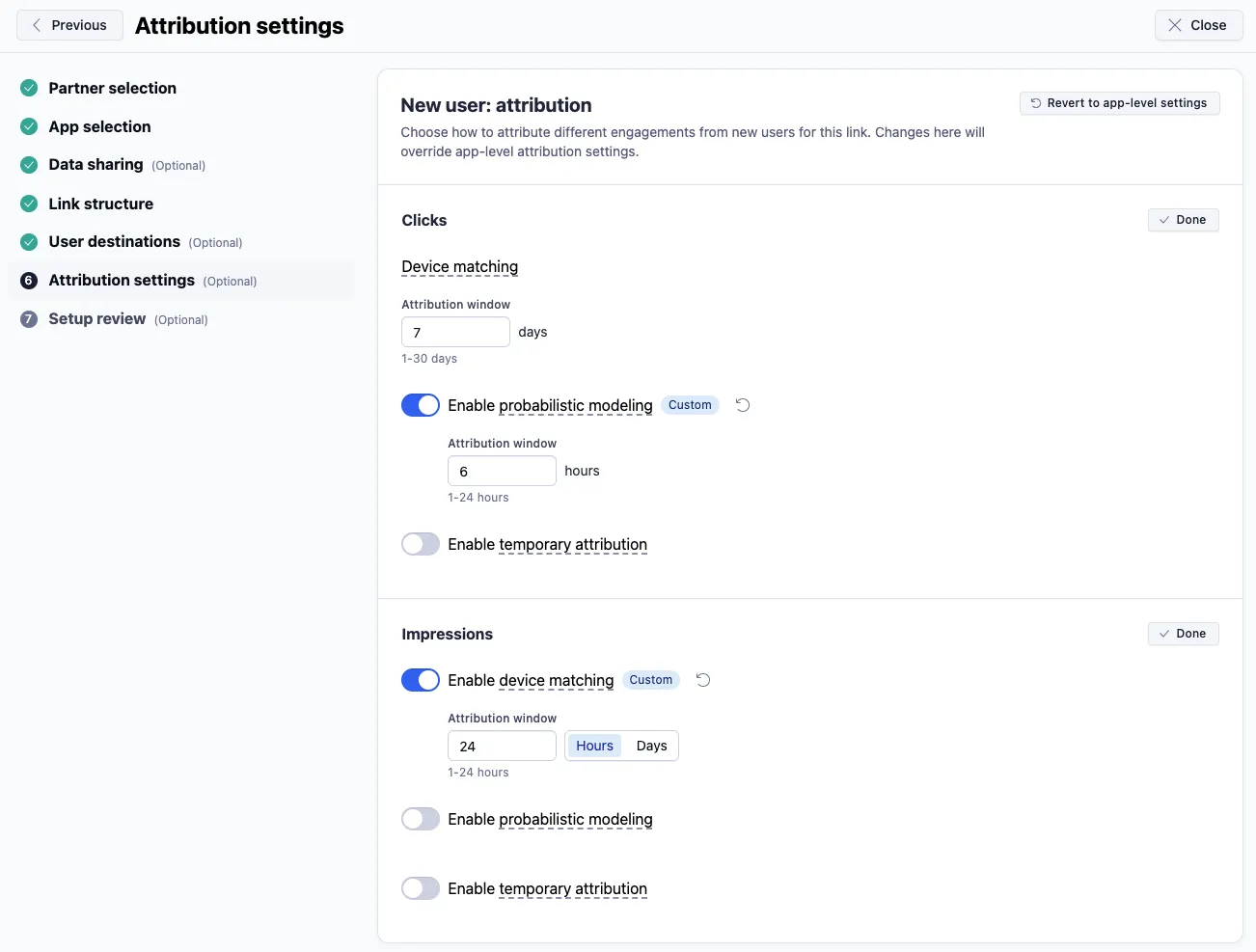1256x952 pixels.
Task: Click the "Enable probabilistic modeling" label under Clicks
Action: pyautogui.click(x=550, y=406)
